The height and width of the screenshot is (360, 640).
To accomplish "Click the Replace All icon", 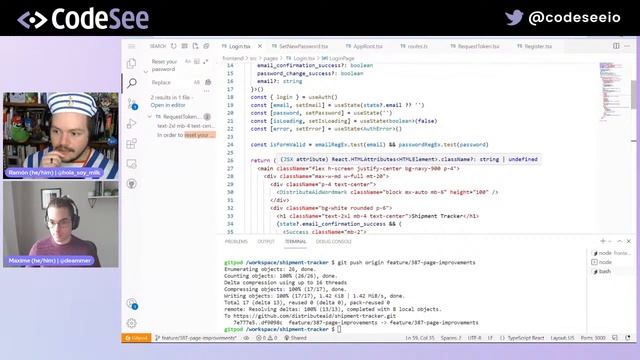I will 208,82.
